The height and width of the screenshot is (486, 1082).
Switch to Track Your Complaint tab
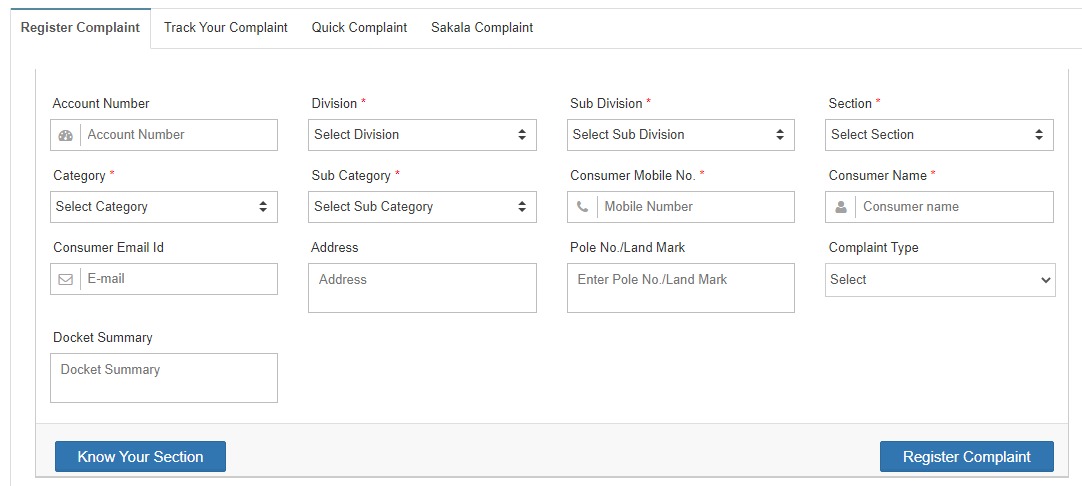tap(226, 28)
